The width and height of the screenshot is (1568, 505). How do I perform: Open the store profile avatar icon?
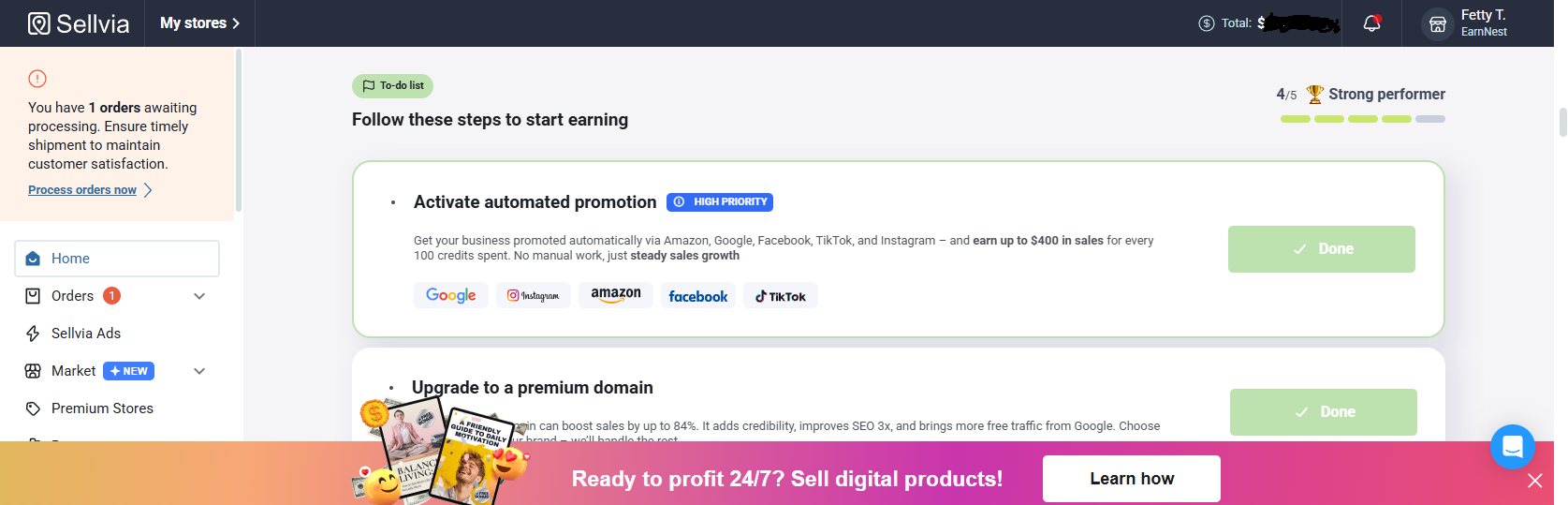click(x=1438, y=24)
